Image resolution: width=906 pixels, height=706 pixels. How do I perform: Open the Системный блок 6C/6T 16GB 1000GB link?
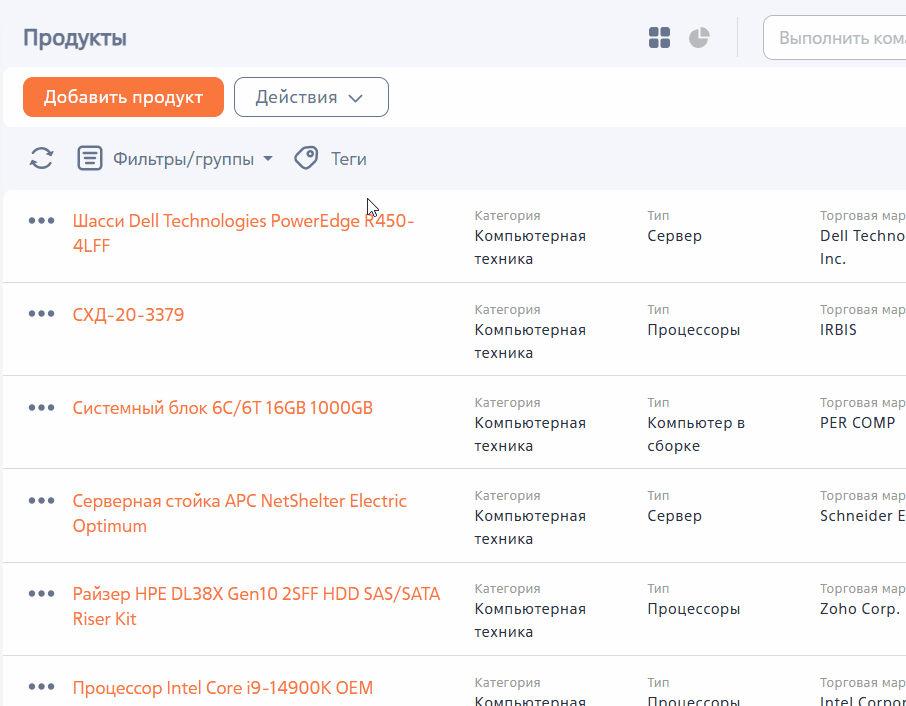[222, 408]
